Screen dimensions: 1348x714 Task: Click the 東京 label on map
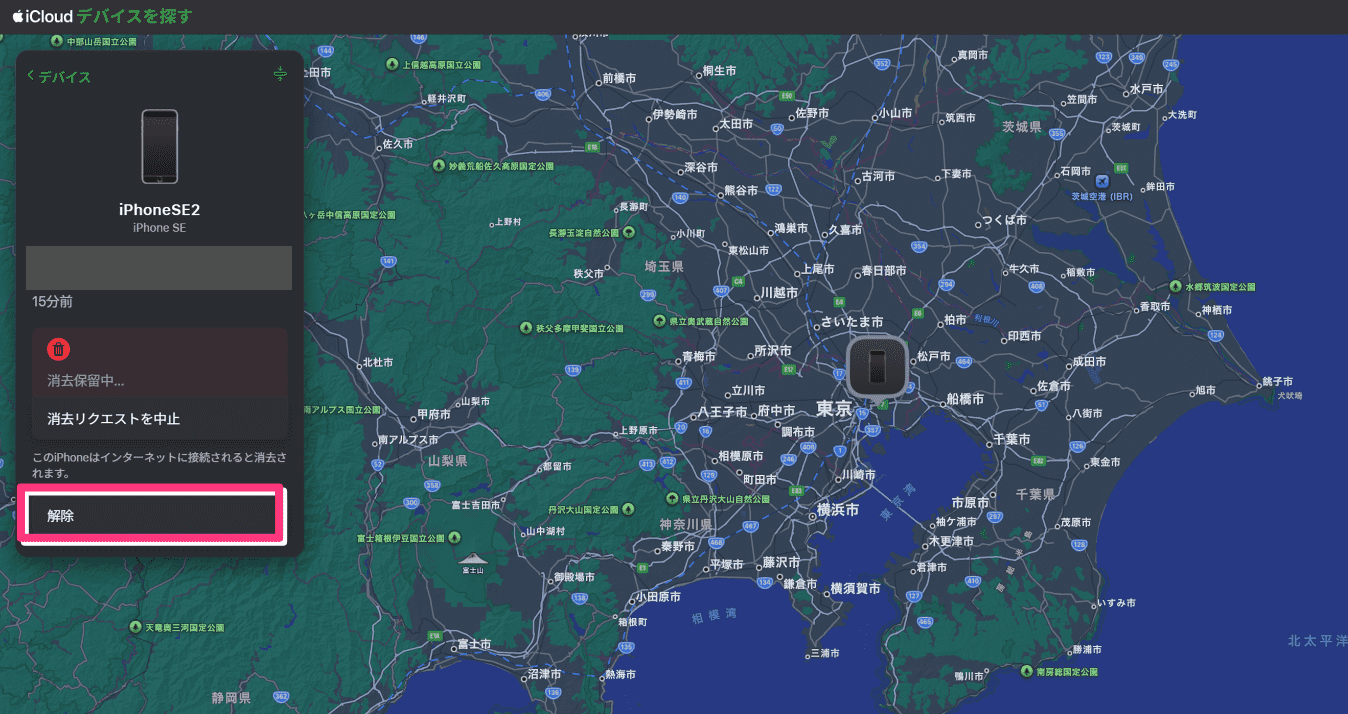pos(834,409)
